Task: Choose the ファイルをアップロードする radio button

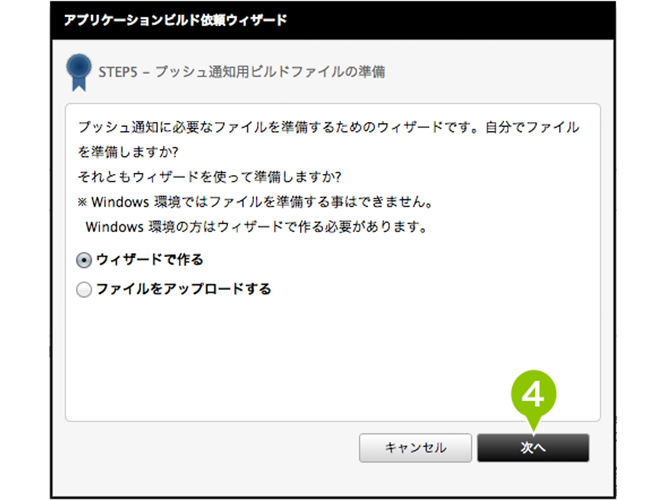Action: tap(84, 289)
